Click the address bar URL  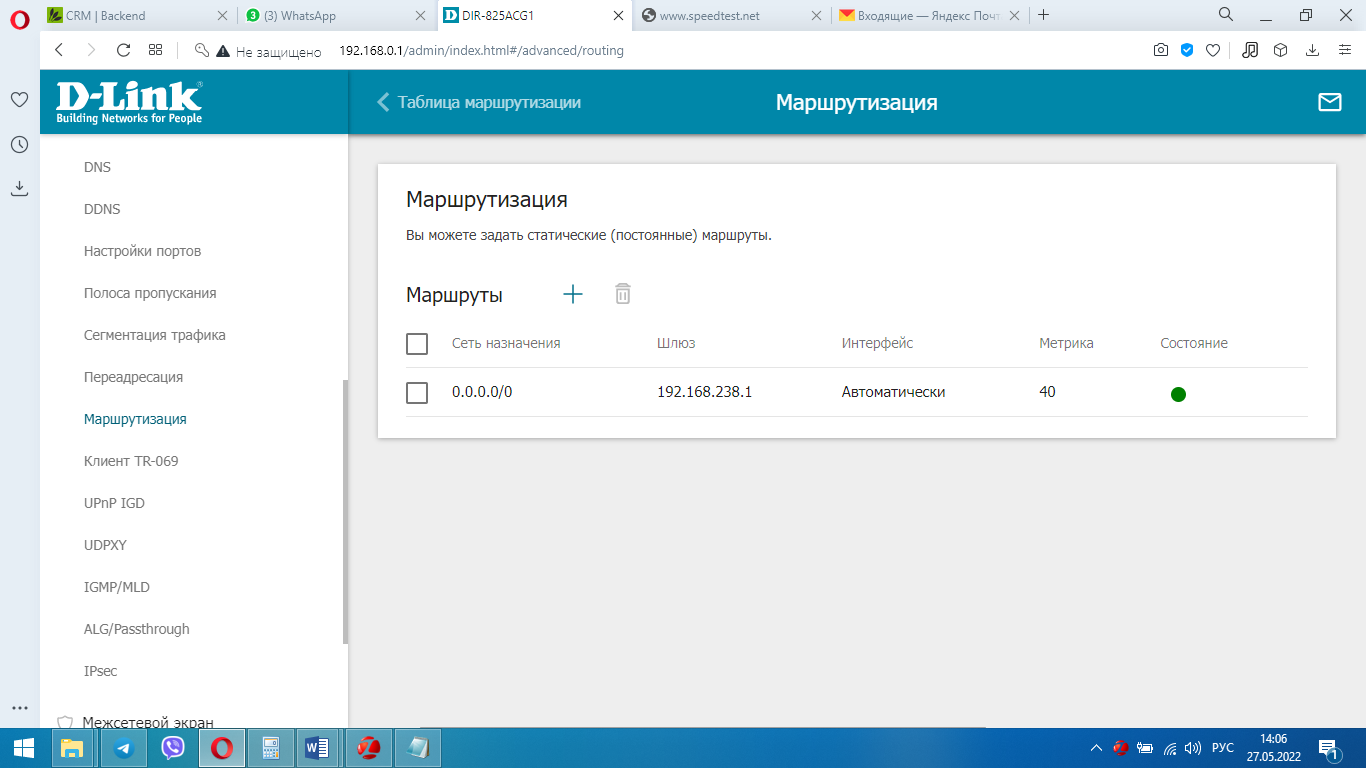coord(481,51)
